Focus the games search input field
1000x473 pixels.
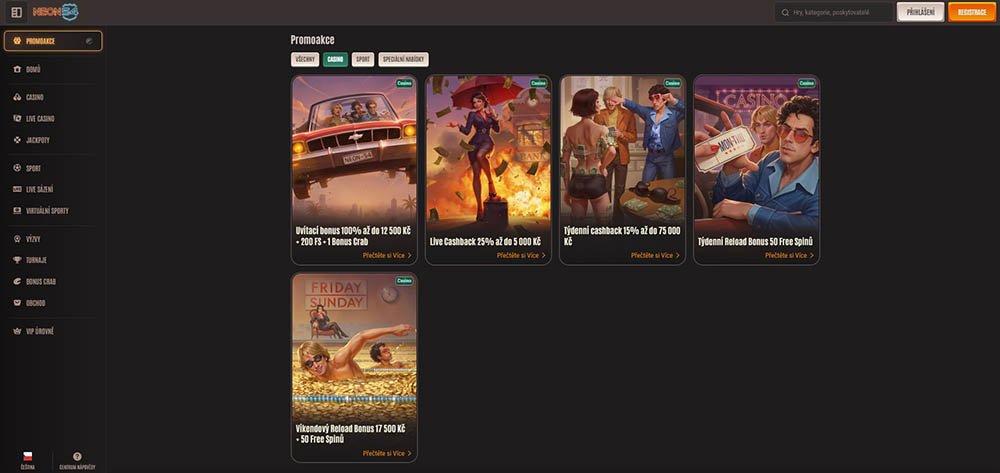(x=834, y=12)
